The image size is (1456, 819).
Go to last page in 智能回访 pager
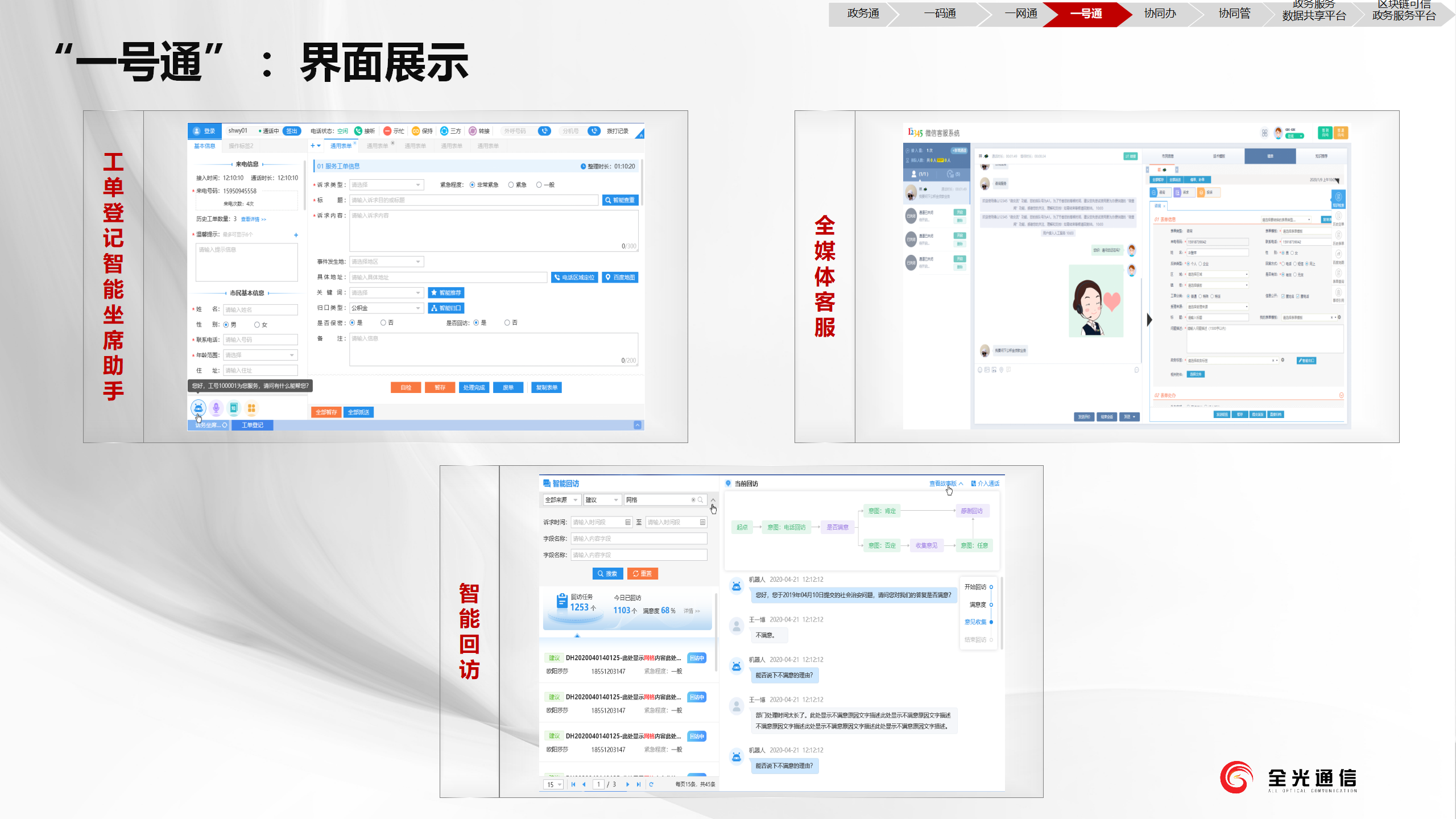click(x=639, y=784)
